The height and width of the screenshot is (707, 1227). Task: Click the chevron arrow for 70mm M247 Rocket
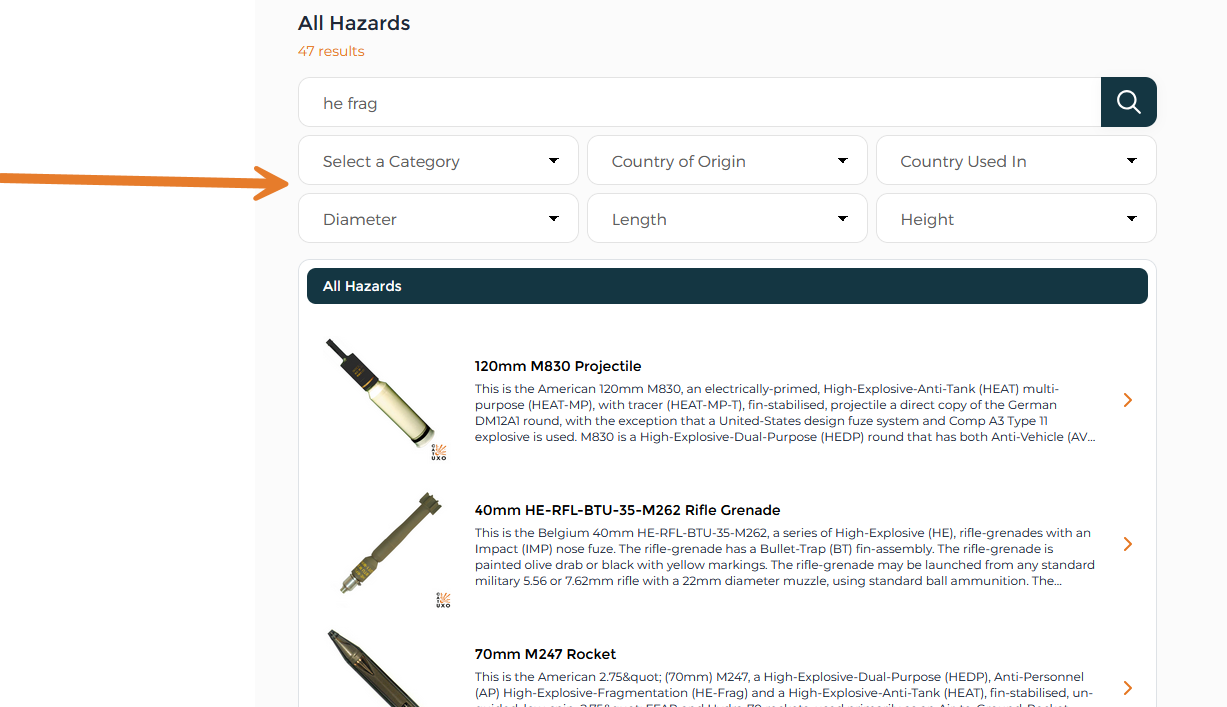[x=1128, y=688]
